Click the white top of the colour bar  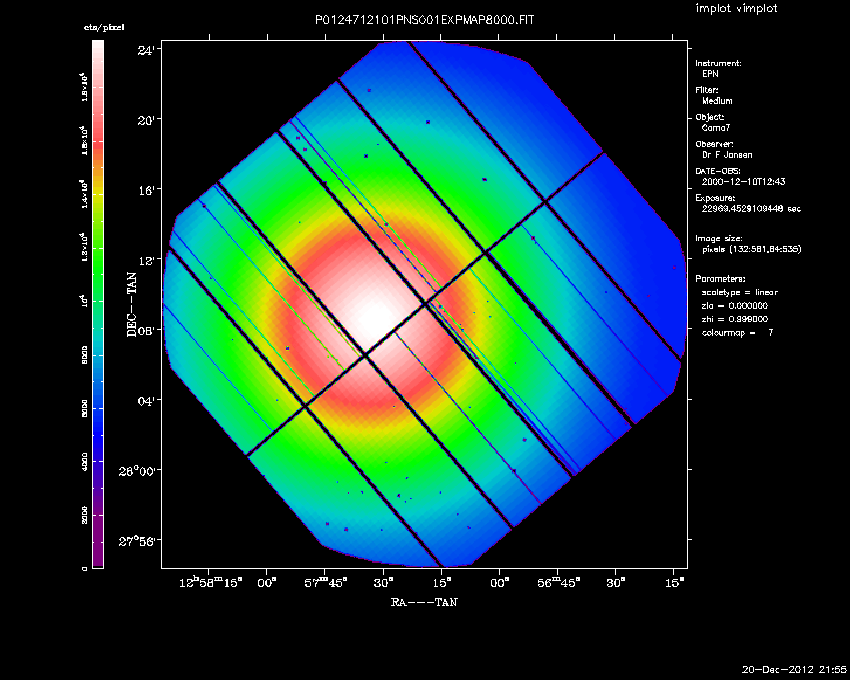(x=98, y=48)
